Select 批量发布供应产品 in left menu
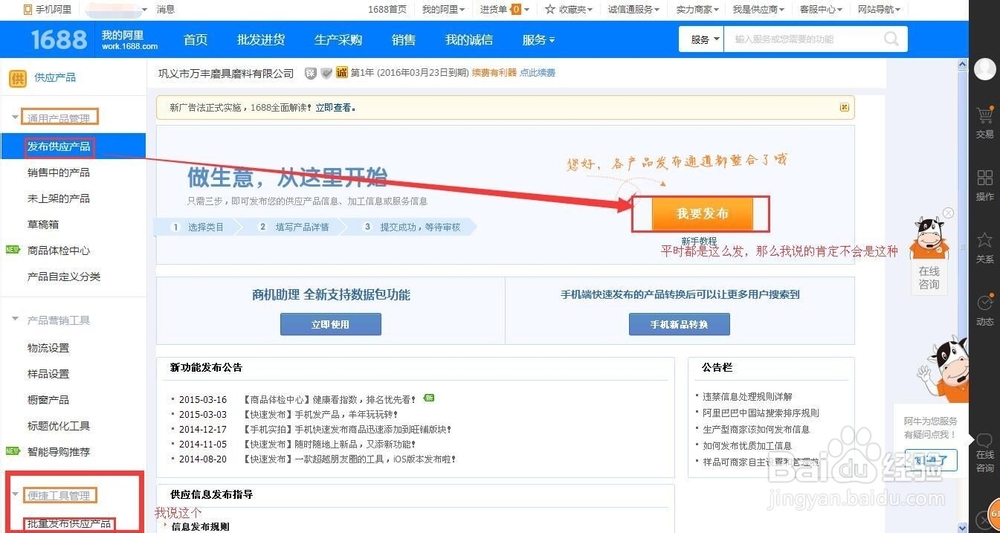The height and width of the screenshot is (533, 1000). tap(69, 524)
